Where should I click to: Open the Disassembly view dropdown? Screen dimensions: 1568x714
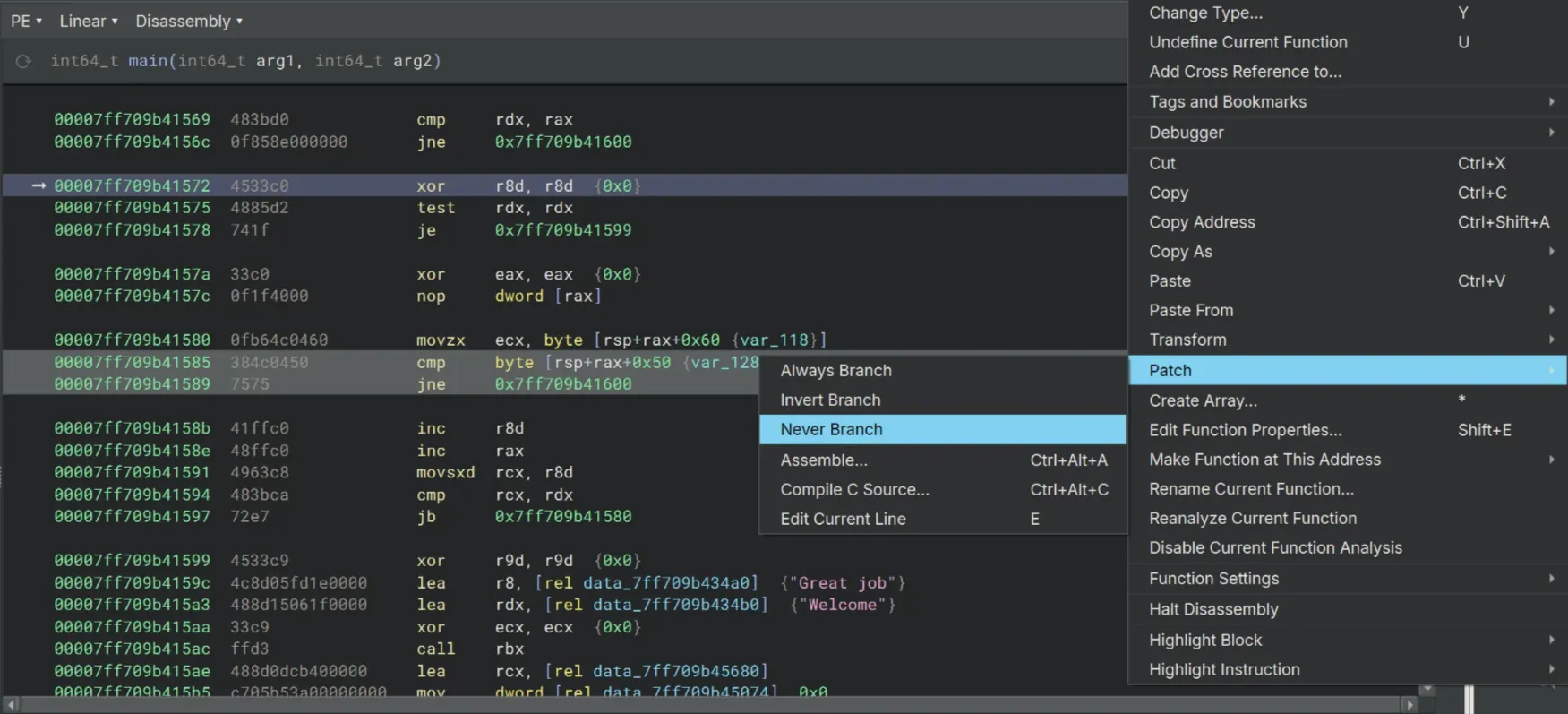click(188, 21)
